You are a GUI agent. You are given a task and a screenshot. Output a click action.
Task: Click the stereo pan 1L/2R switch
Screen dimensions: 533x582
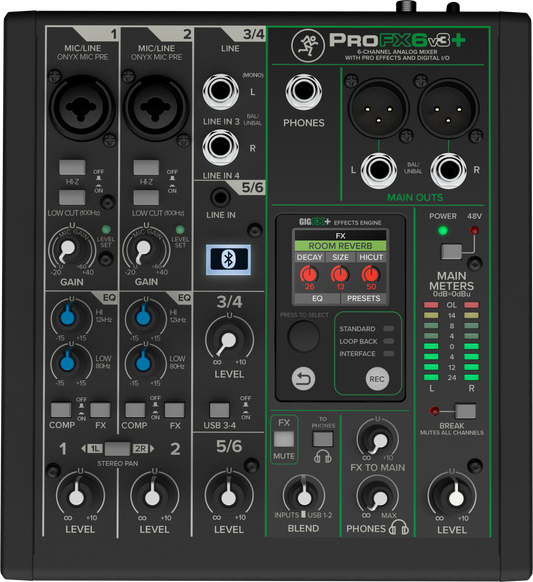click(117, 448)
